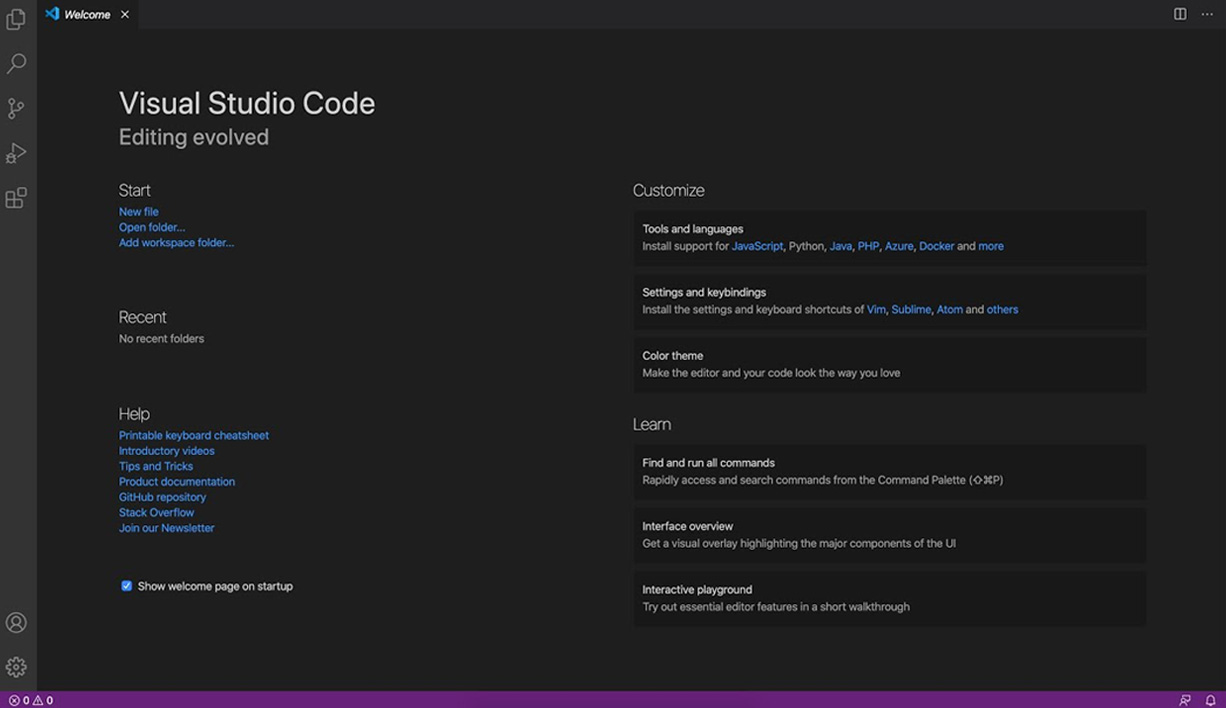Open the Tips and Tricks link
The width and height of the screenshot is (1226, 708).
(x=156, y=466)
